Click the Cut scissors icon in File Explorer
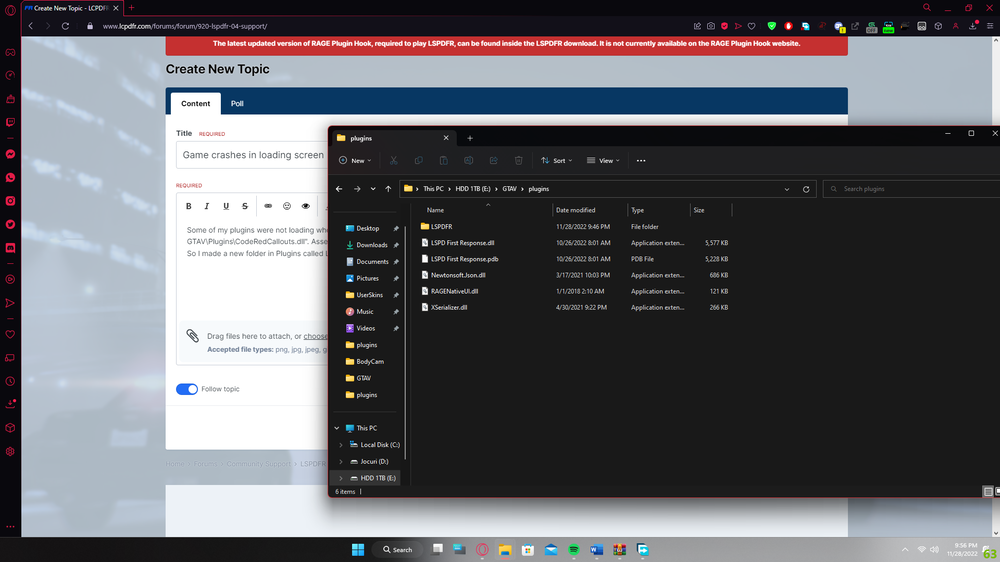Viewport: 1000px width, 562px height. click(393, 160)
